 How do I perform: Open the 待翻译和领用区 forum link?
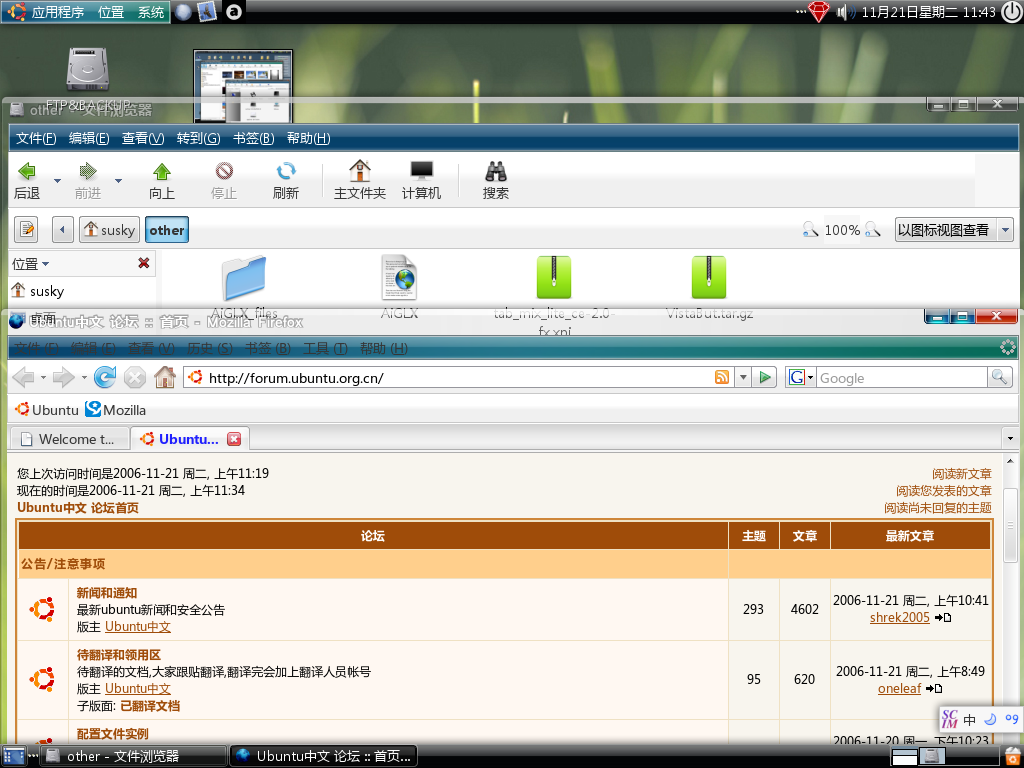pos(118,655)
